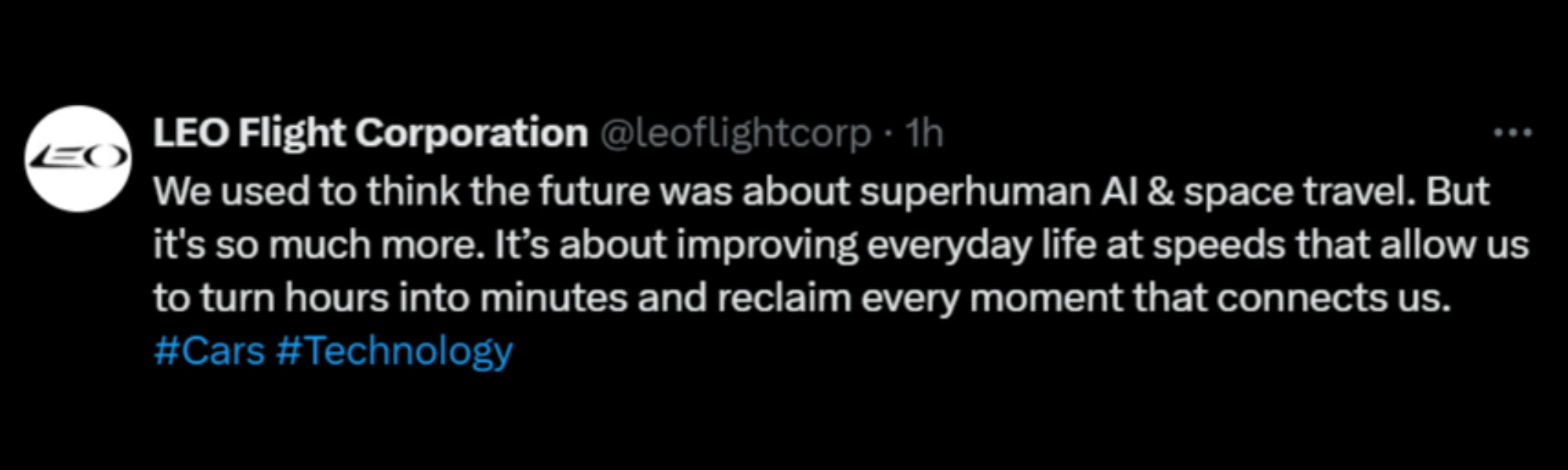Screen dimensions: 1568x470
Task: Open the three-dot more options menu
Action: (1512, 134)
